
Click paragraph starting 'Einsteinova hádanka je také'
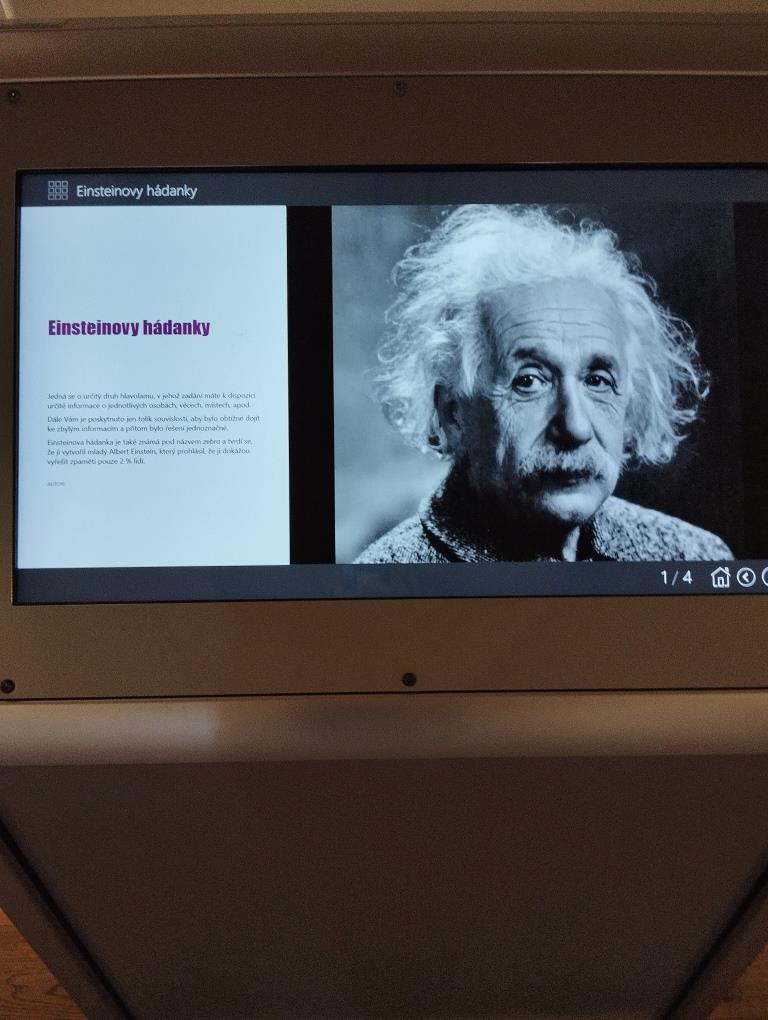(150, 451)
